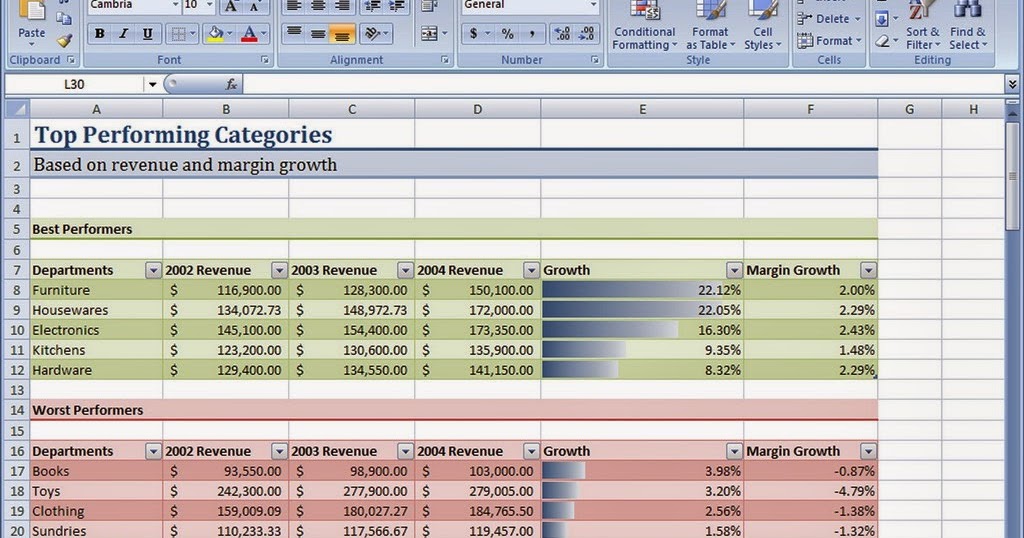1024x538 pixels.
Task: Open Best Performers Growth filter dropdown
Action: tap(734, 270)
